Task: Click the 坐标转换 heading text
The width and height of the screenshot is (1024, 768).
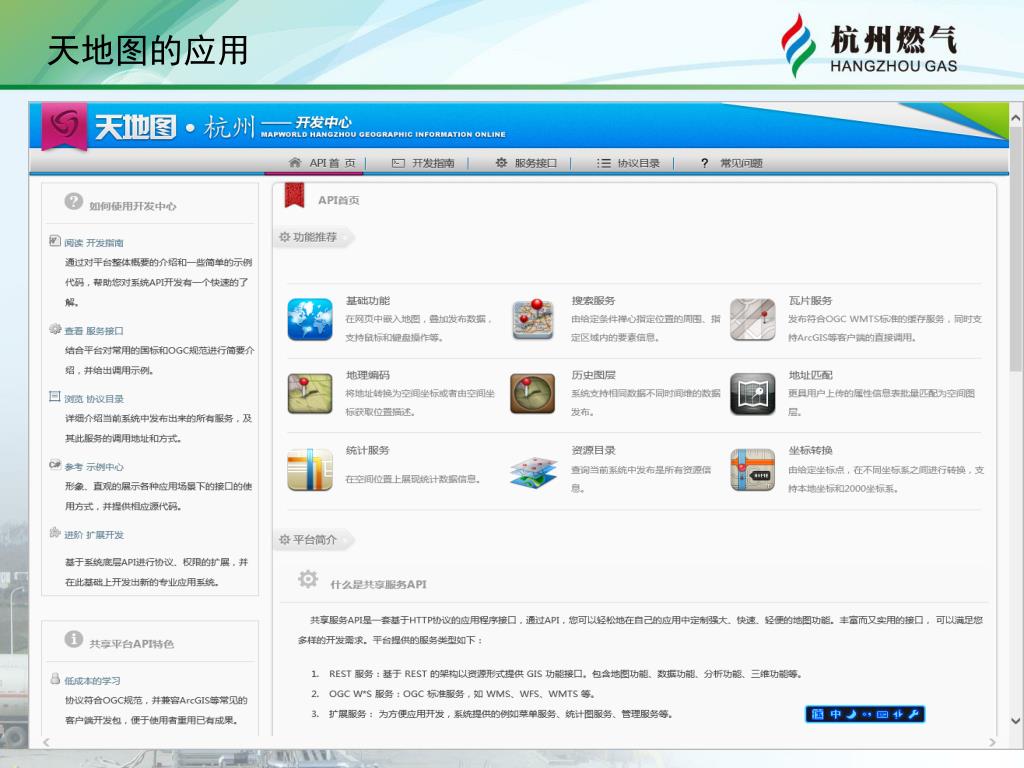Action: pos(810,450)
